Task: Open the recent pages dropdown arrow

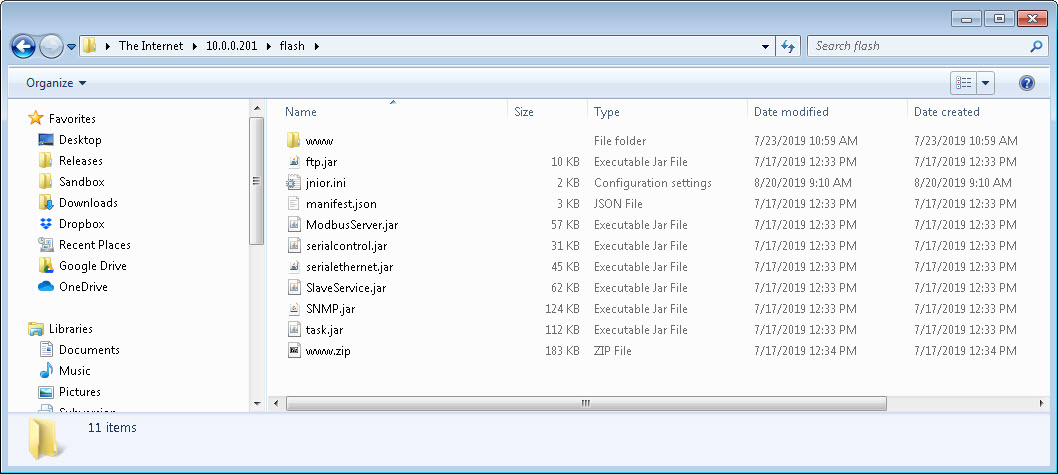Action: click(x=72, y=47)
